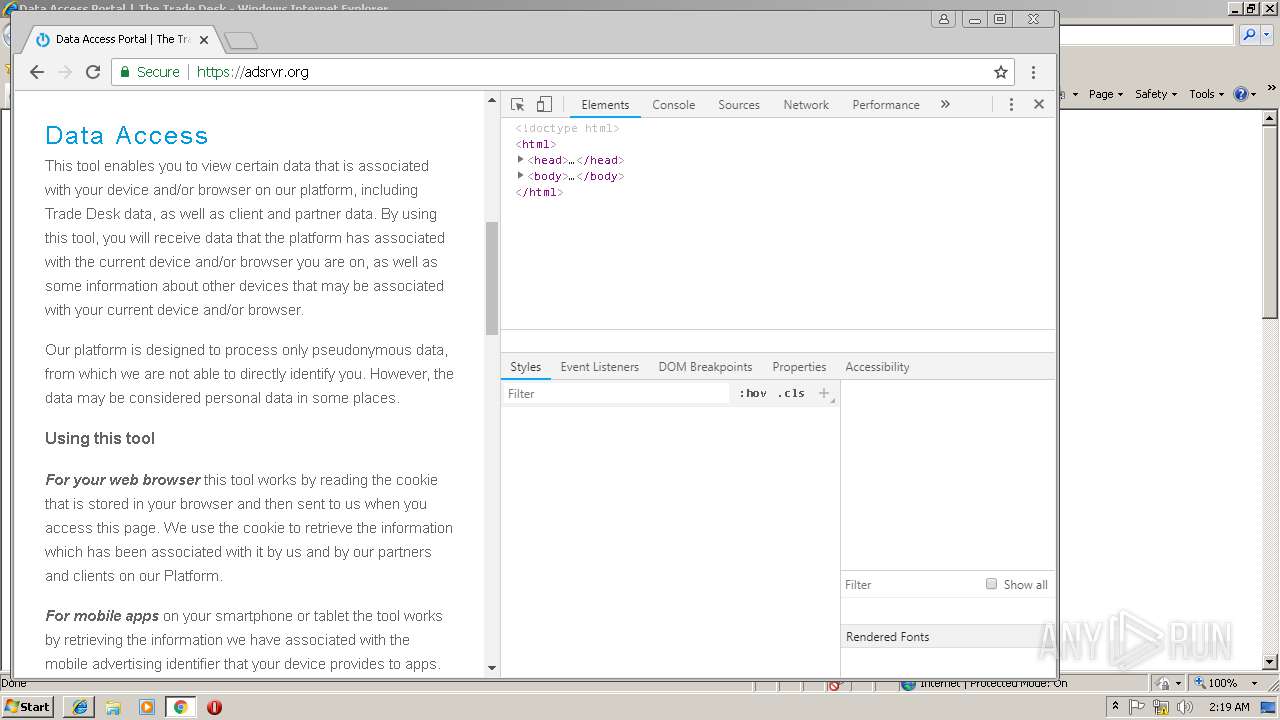Add a new style rule with plus
Screen dimensions: 1280x720
pyautogui.click(x=824, y=394)
